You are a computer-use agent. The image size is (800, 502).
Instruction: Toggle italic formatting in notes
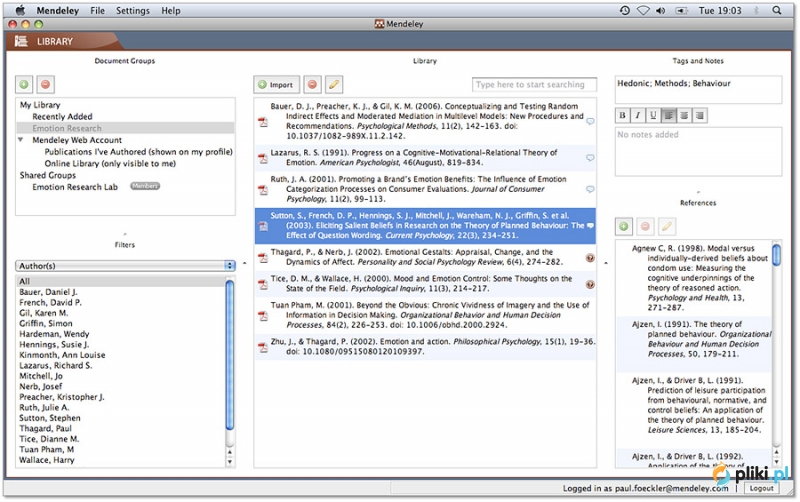(x=638, y=116)
